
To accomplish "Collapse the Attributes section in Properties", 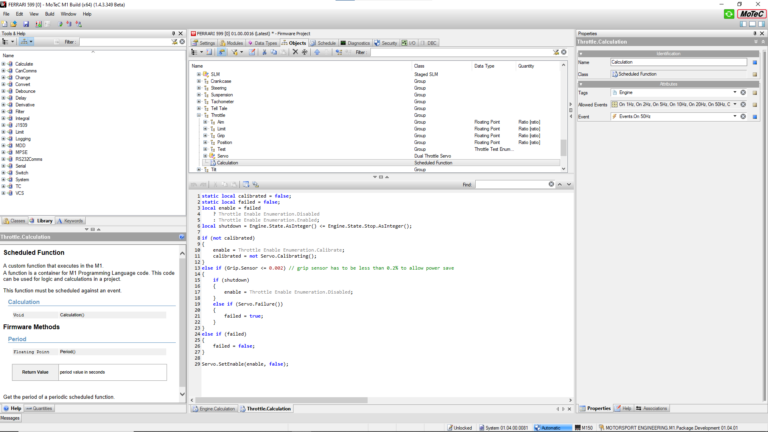I will tap(581, 84).
